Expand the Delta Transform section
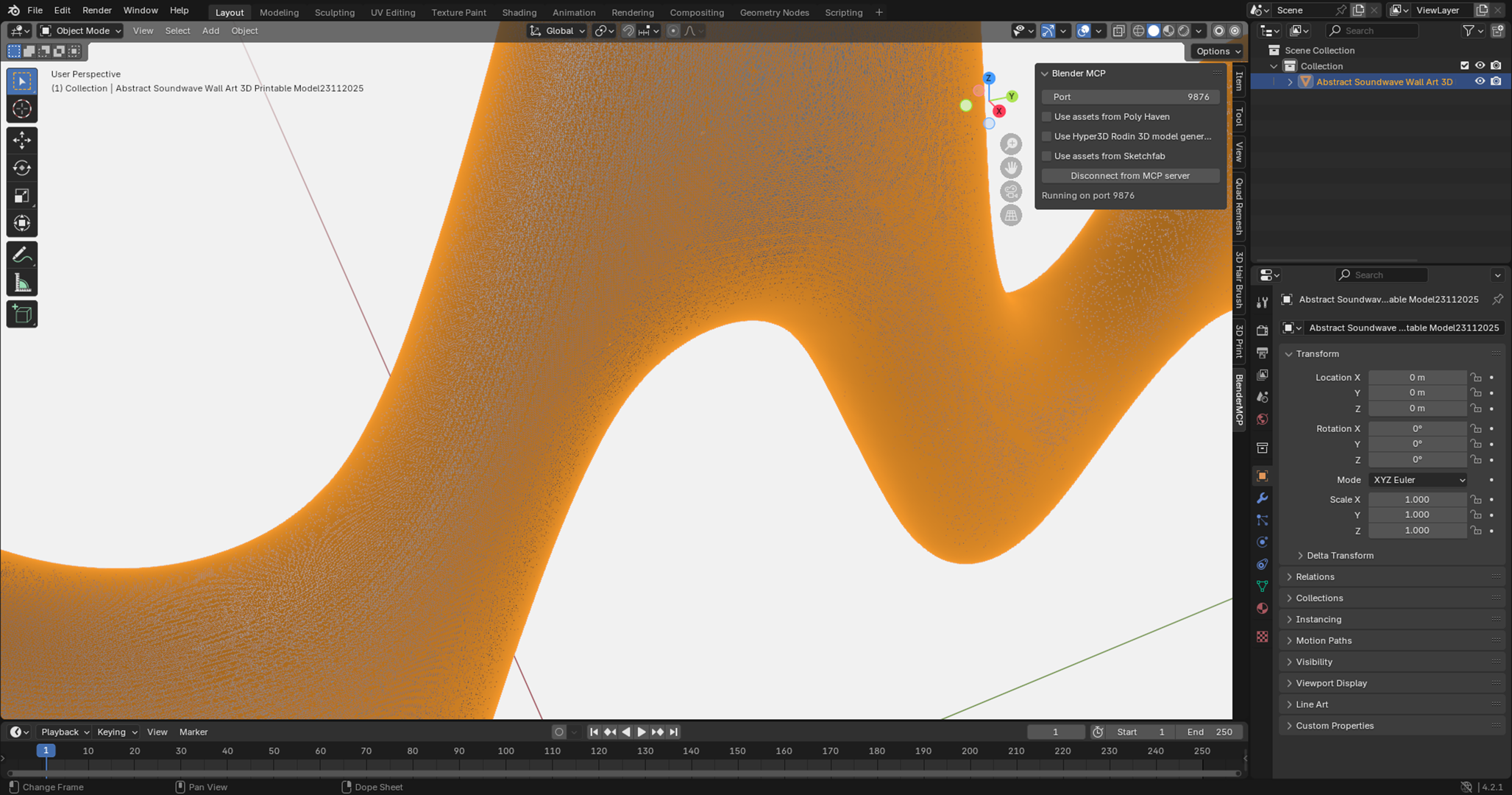The height and width of the screenshot is (795, 1512). pyautogui.click(x=1339, y=555)
